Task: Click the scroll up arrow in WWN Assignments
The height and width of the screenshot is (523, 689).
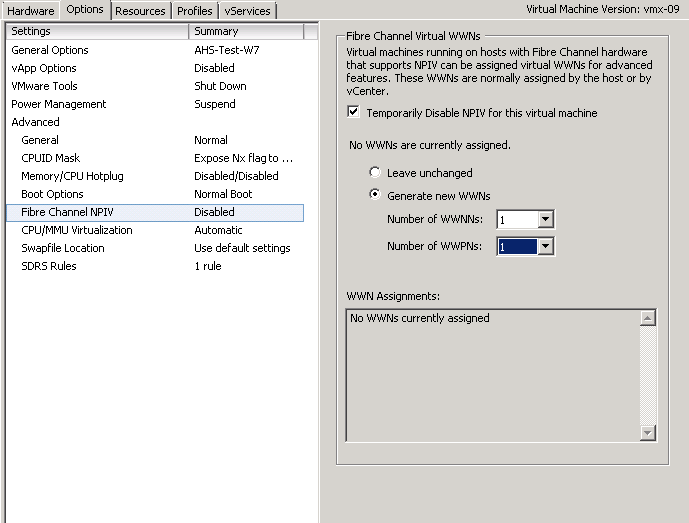Action: [648, 318]
